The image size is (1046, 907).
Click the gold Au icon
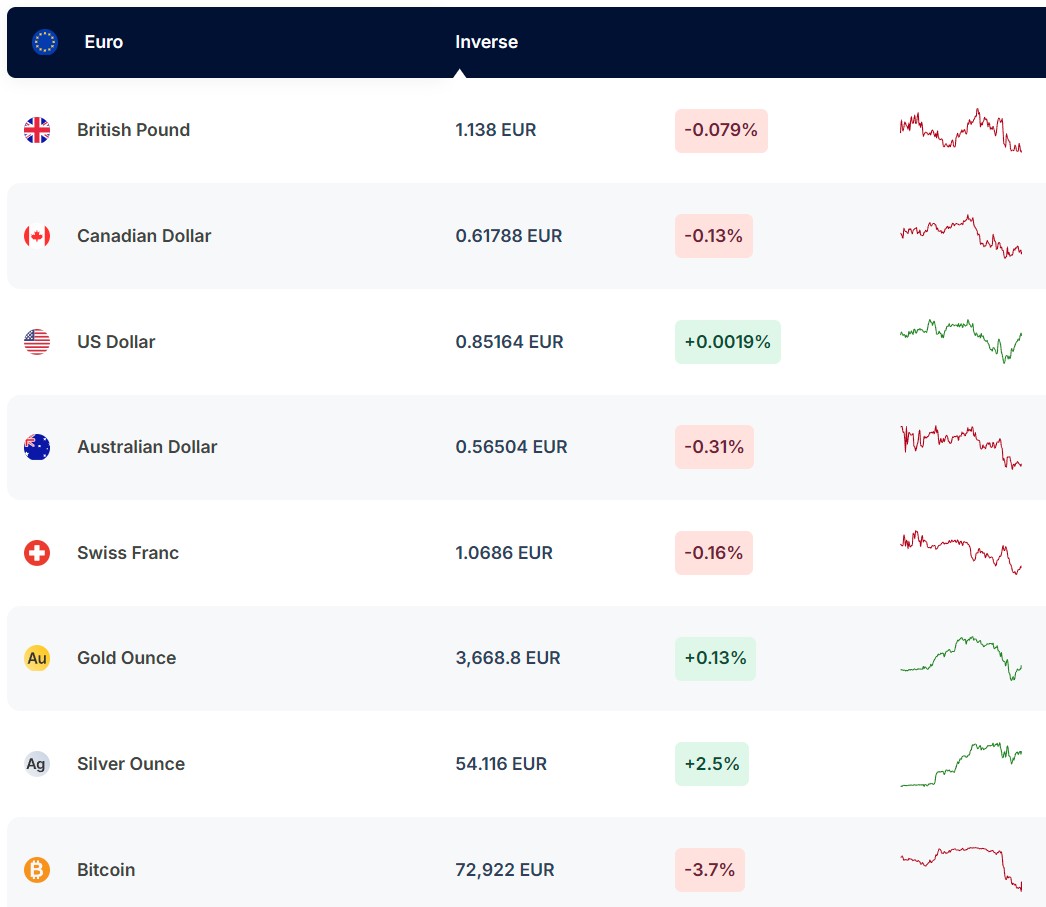point(37,658)
